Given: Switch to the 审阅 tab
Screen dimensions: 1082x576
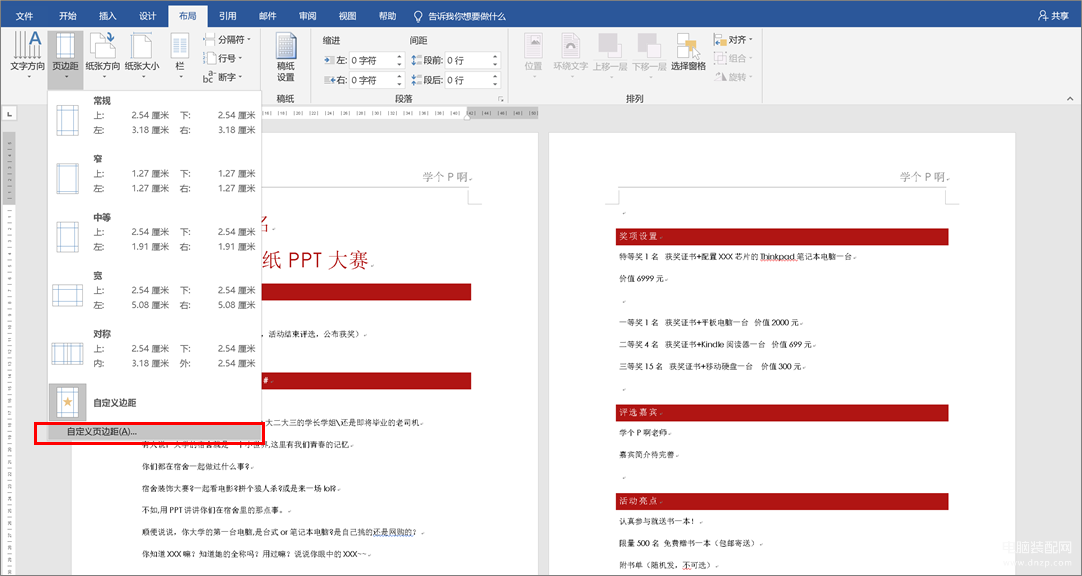Looking at the screenshot, I should 308,16.
